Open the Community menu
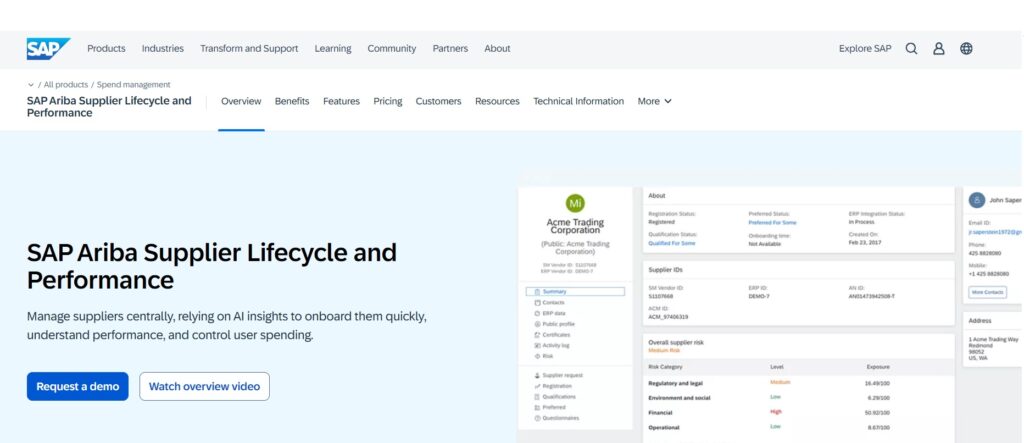The width and height of the screenshot is (1024, 443). (391, 48)
